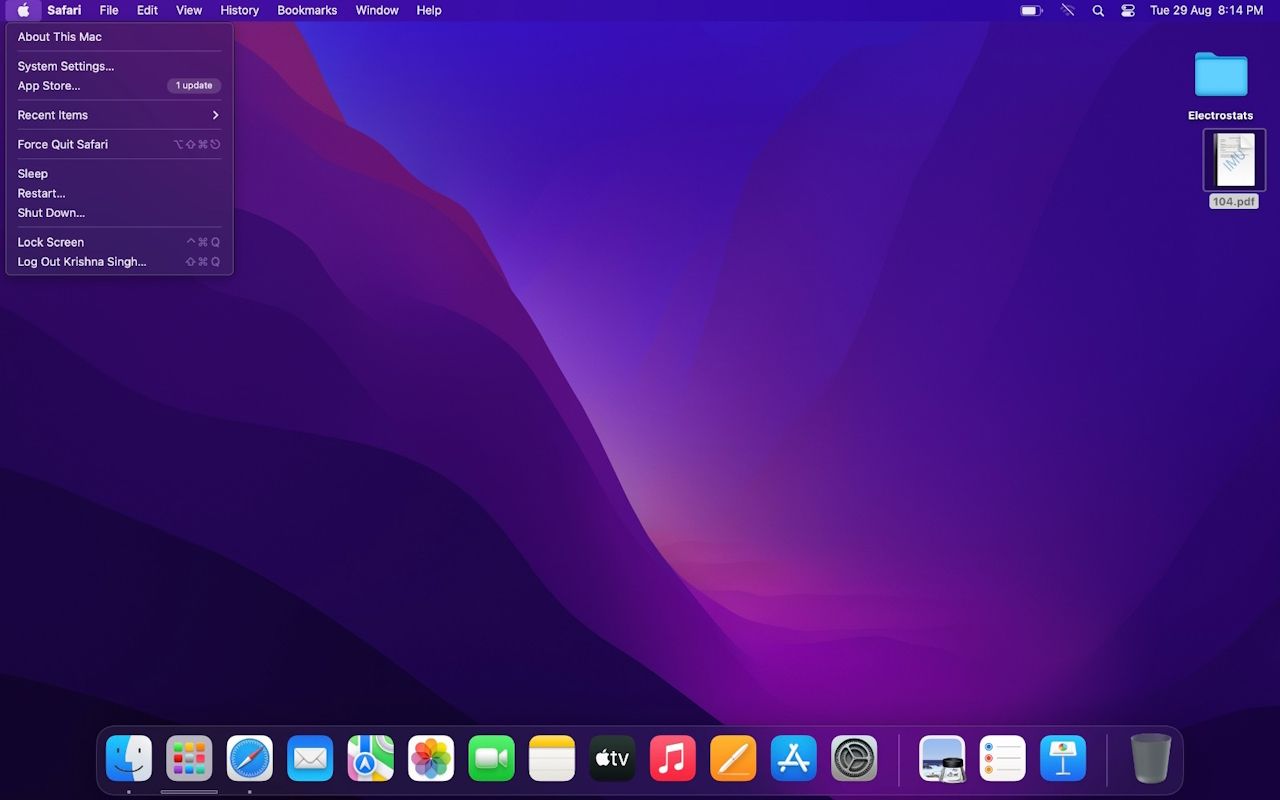Click the Wi-Fi status icon
1280x800 pixels.
pos(1068,10)
